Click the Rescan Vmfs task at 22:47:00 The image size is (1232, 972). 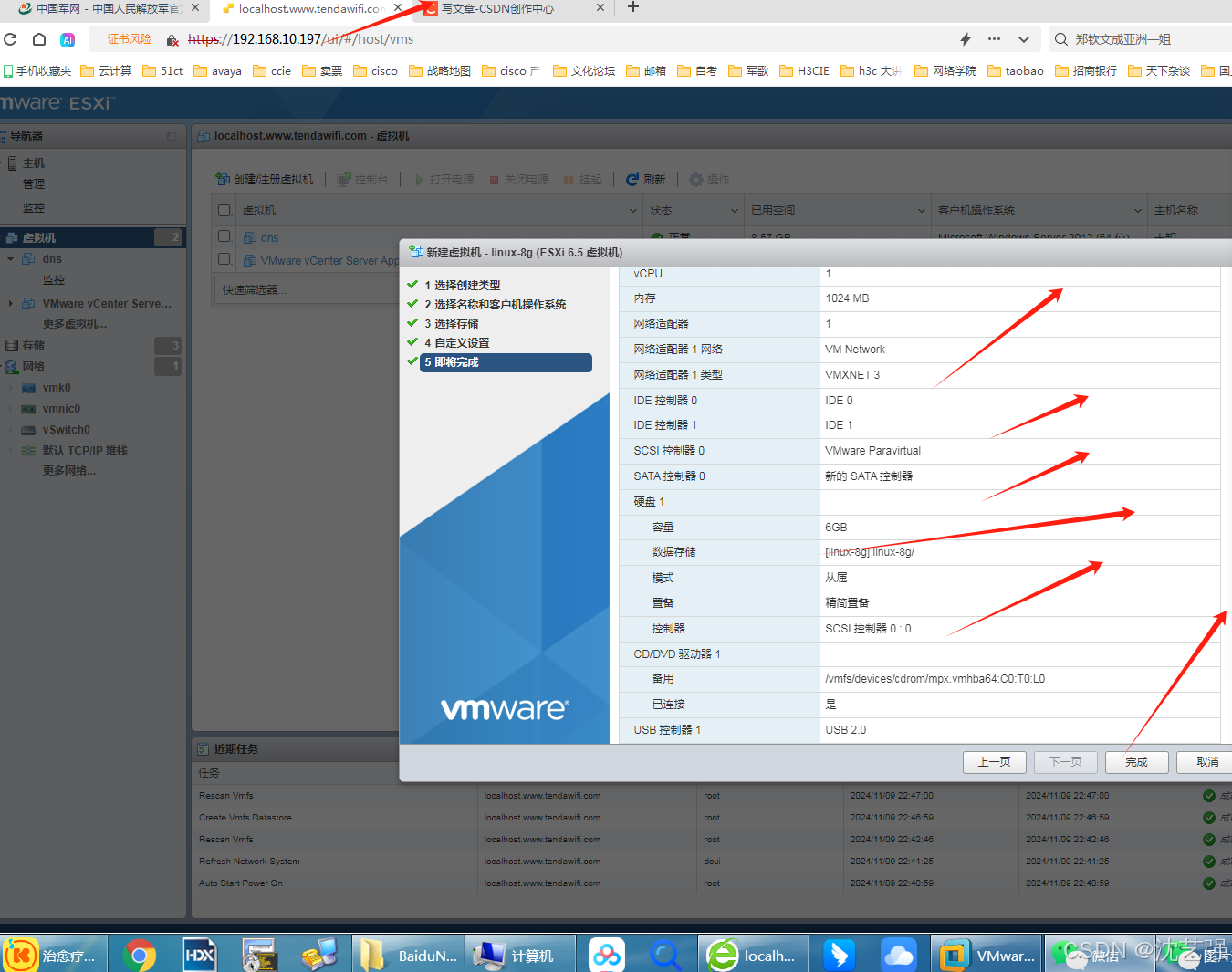click(226, 796)
